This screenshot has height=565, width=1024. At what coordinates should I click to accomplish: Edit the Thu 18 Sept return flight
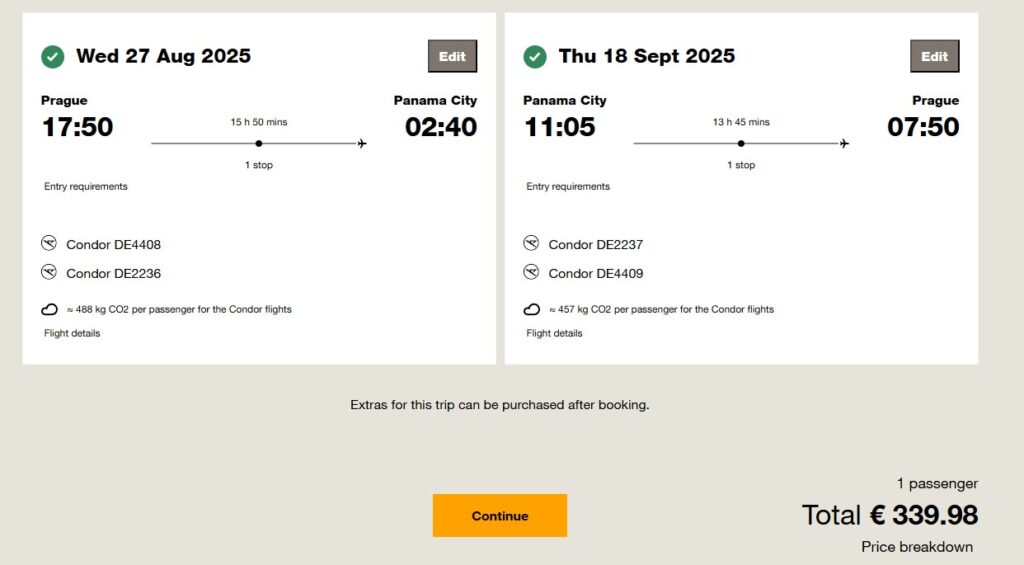935,56
